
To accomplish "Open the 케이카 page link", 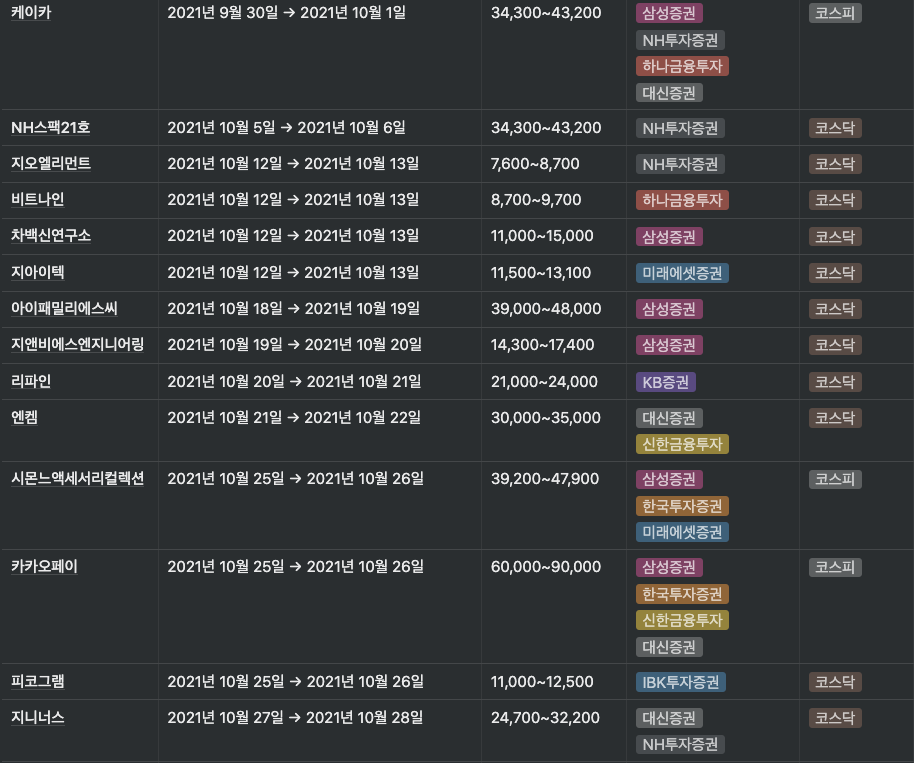I will [x=31, y=12].
